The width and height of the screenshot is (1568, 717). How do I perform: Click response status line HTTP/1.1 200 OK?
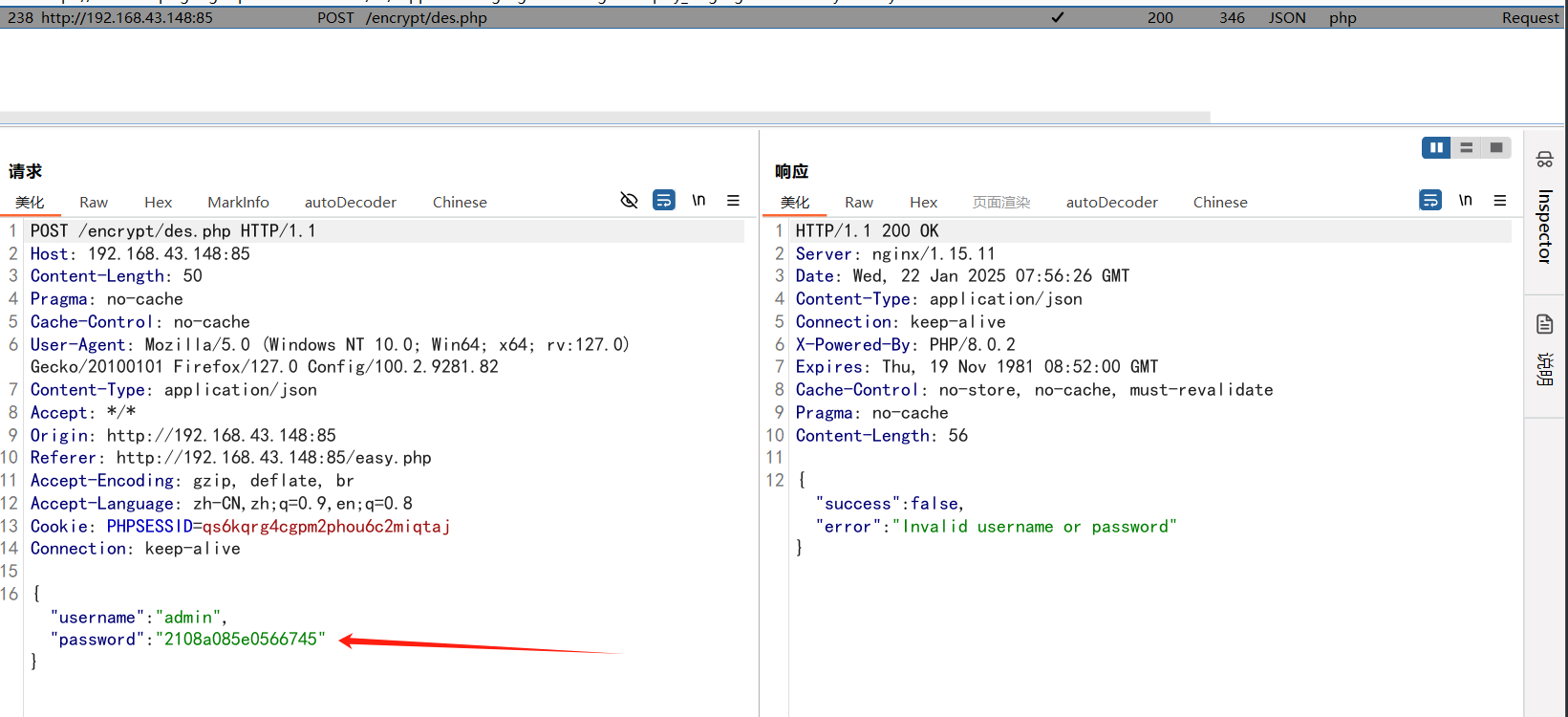tap(868, 230)
